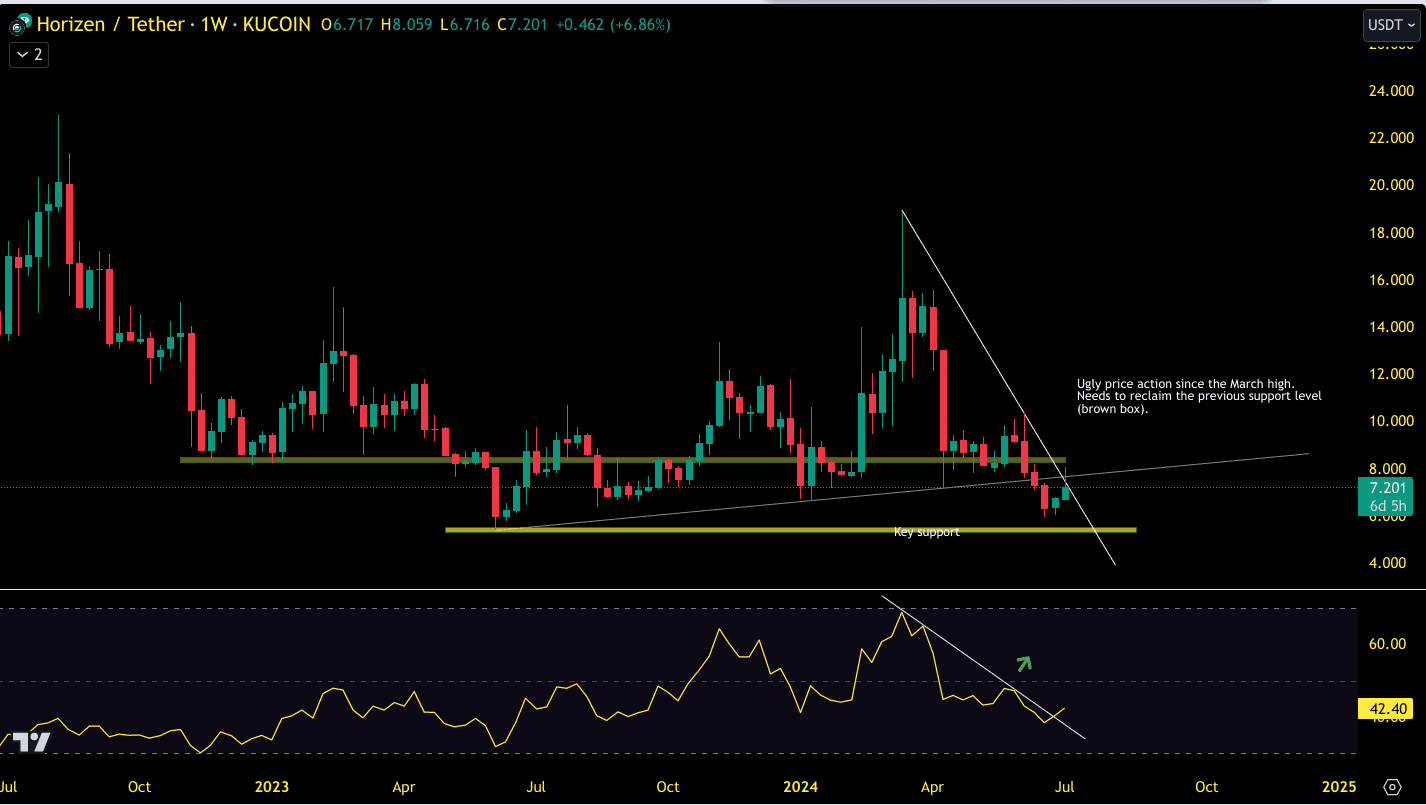Screen dimensions: 1426x805
Task: Select the open value O6.717
Action: pyautogui.click(x=347, y=24)
